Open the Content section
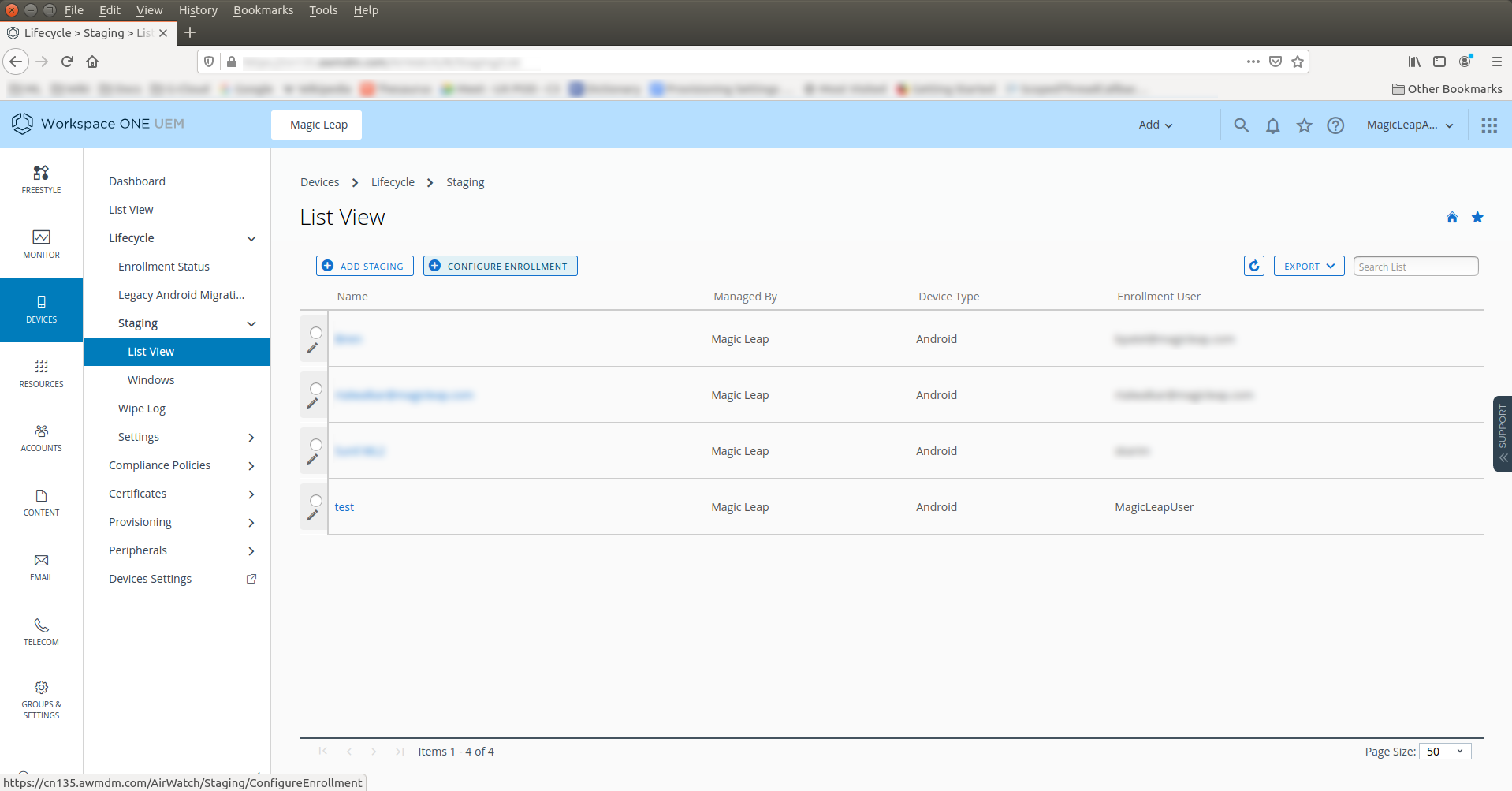 pyautogui.click(x=41, y=503)
